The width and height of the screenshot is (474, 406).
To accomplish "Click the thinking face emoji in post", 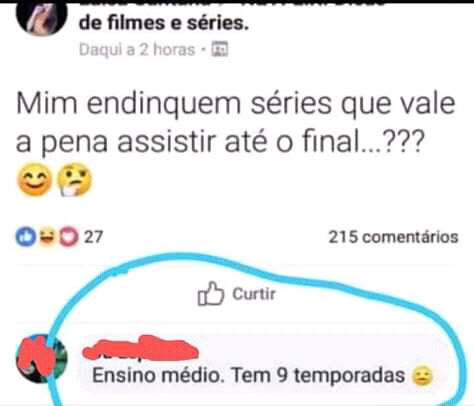I will (75, 179).
